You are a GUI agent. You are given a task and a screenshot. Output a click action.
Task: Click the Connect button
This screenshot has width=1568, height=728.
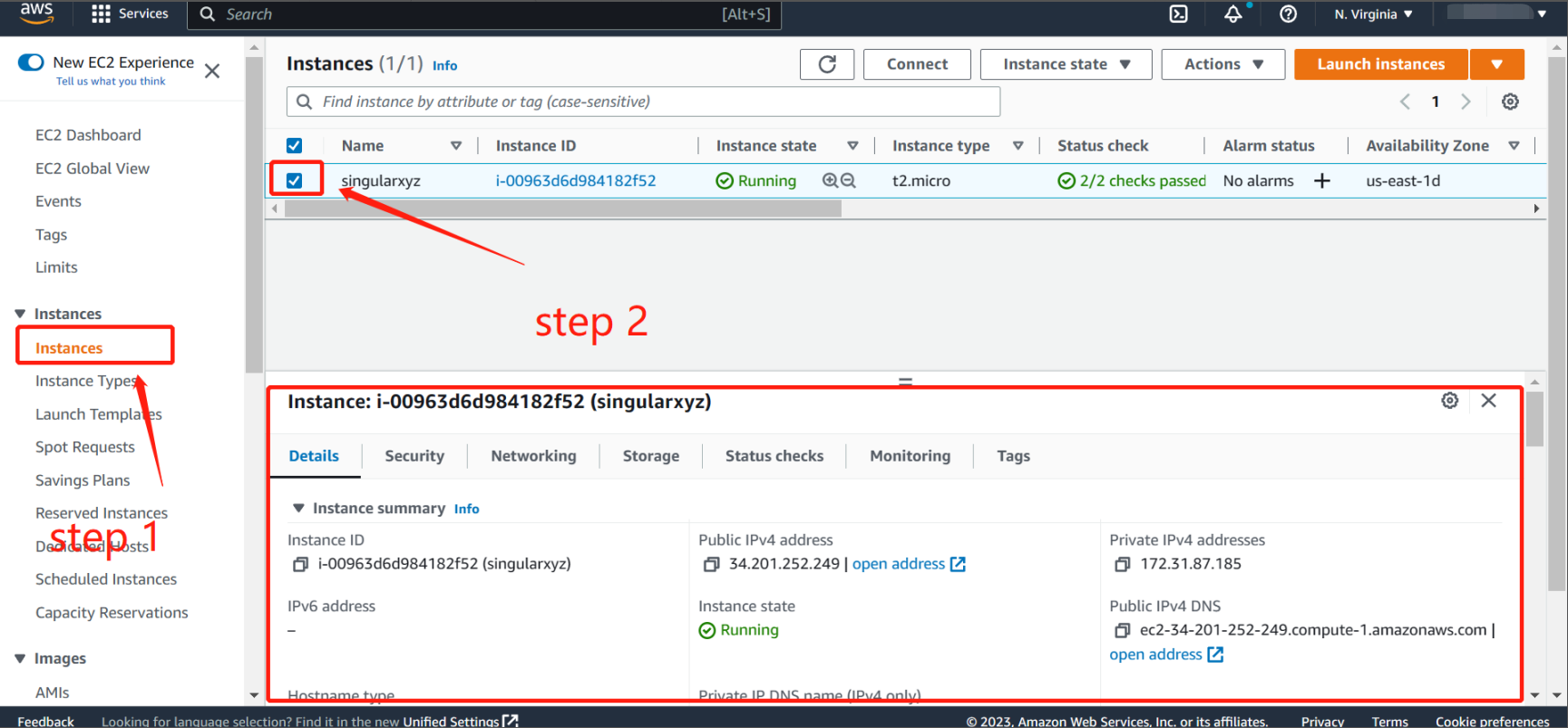(917, 64)
